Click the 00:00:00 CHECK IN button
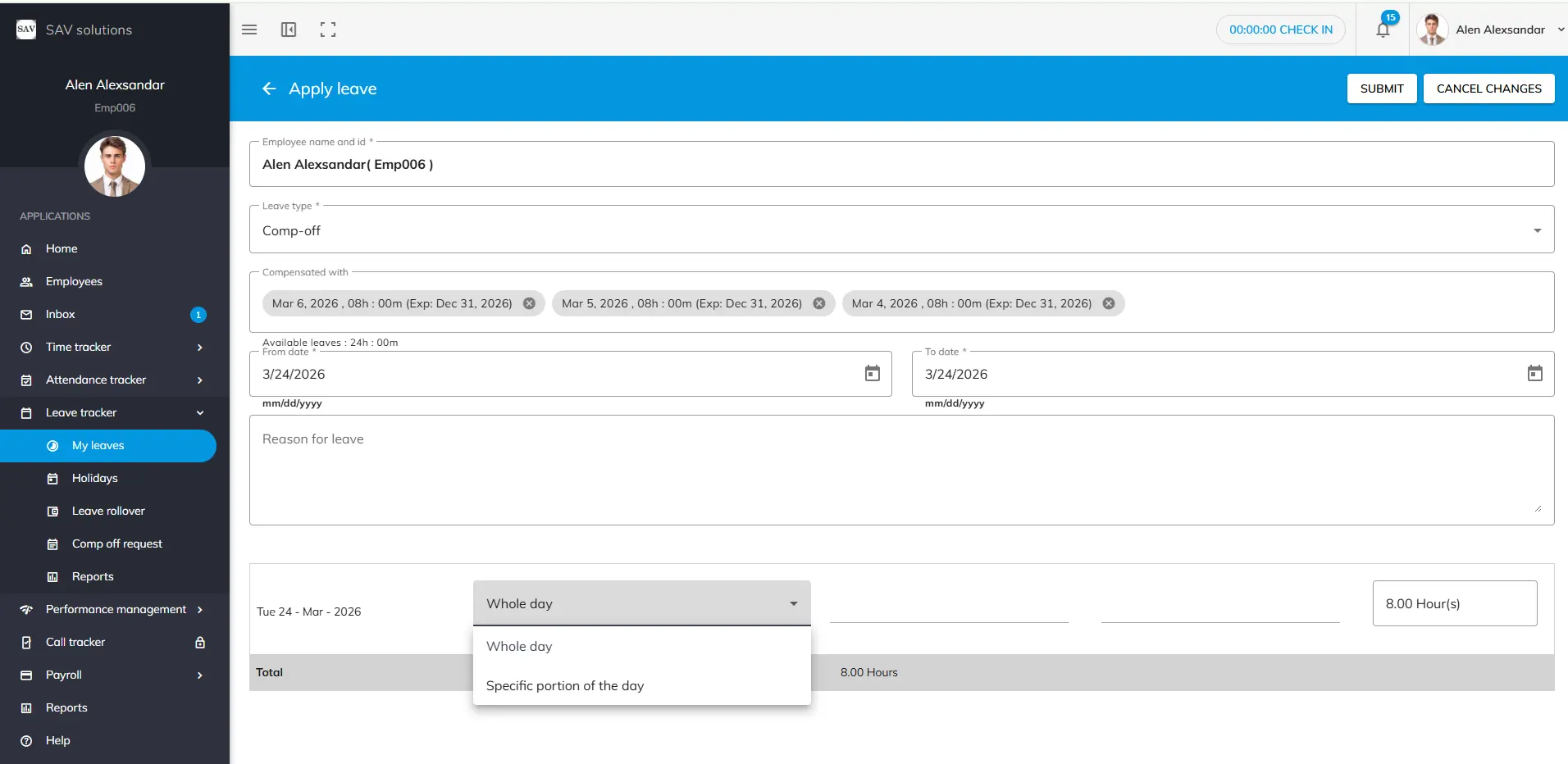 coord(1280,30)
